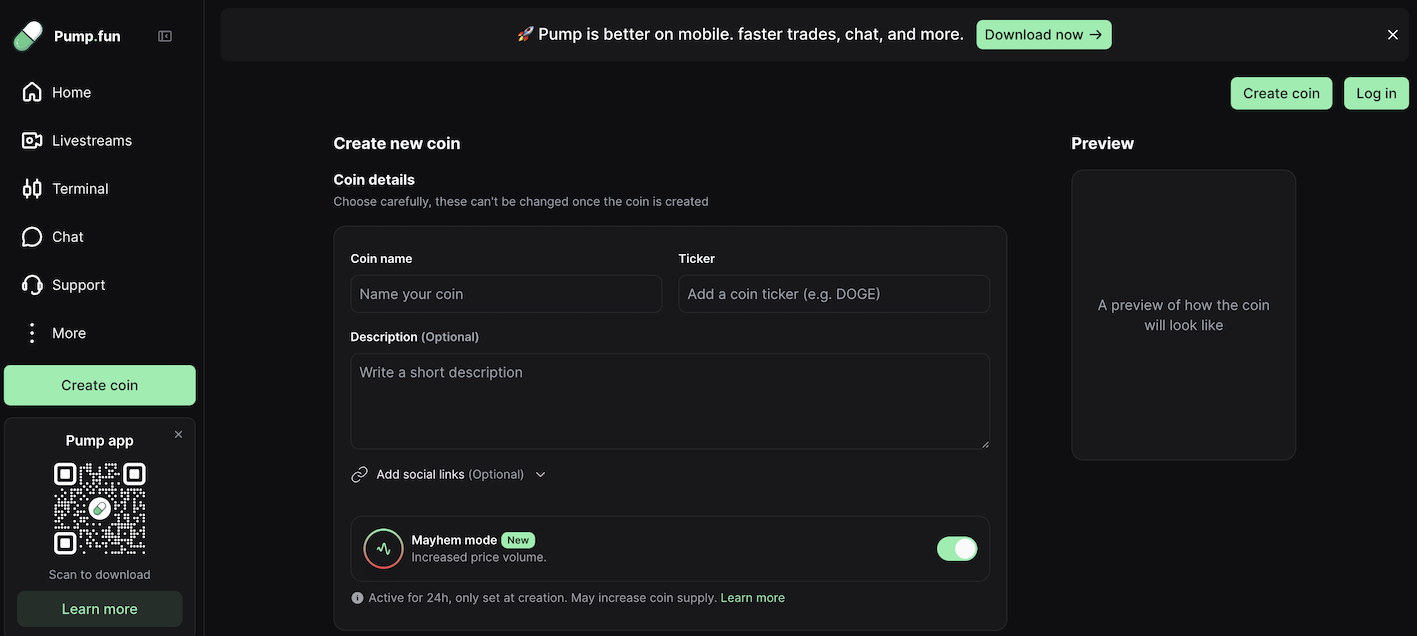Open the Home sidebar item
The width and height of the screenshot is (1417, 636).
point(71,92)
